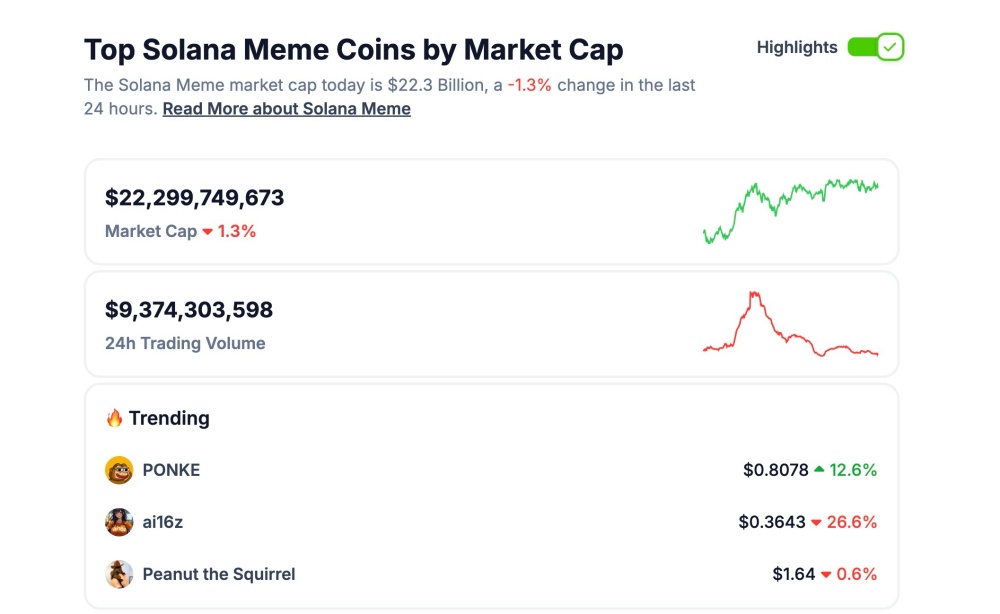Click the fire Trending icon
The width and height of the screenshot is (1000, 614).
114,418
